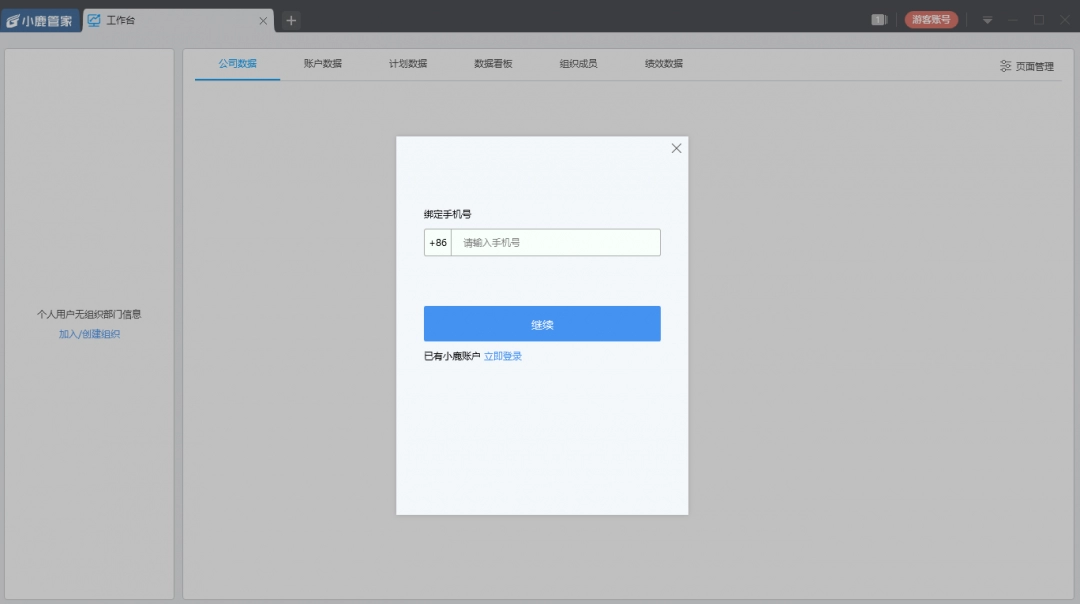Click the phone number input field

point(555,243)
